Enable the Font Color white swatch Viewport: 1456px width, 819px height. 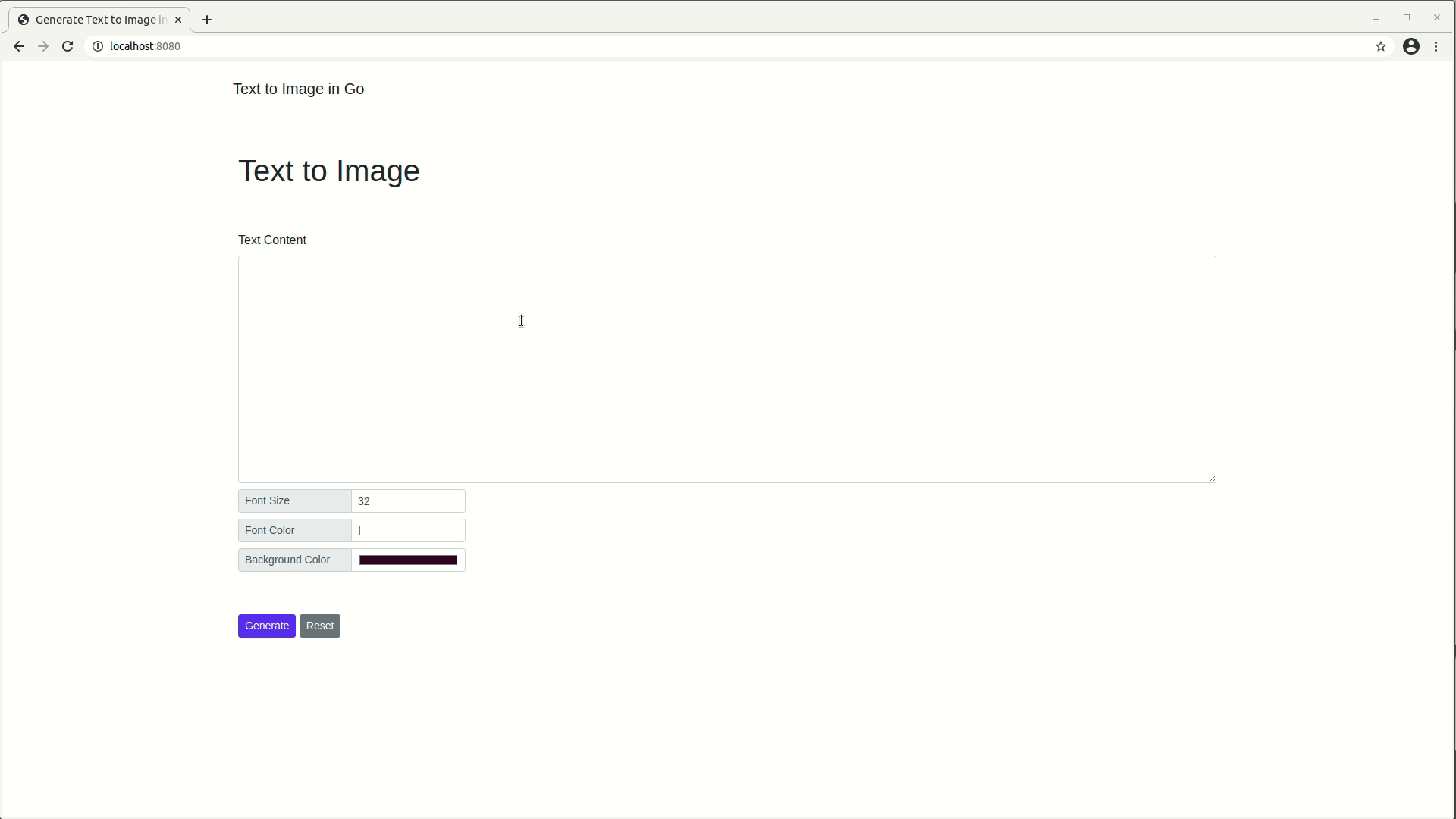409,530
